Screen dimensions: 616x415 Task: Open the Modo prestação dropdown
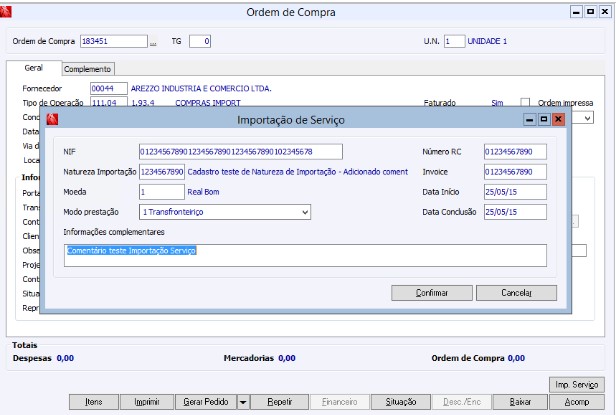click(x=305, y=212)
